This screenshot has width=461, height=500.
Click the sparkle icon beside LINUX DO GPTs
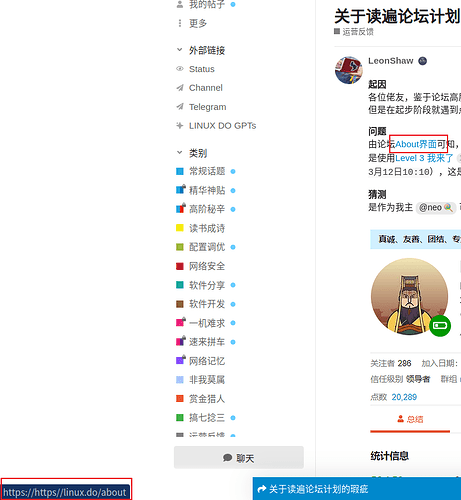click(x=180, y=126)
